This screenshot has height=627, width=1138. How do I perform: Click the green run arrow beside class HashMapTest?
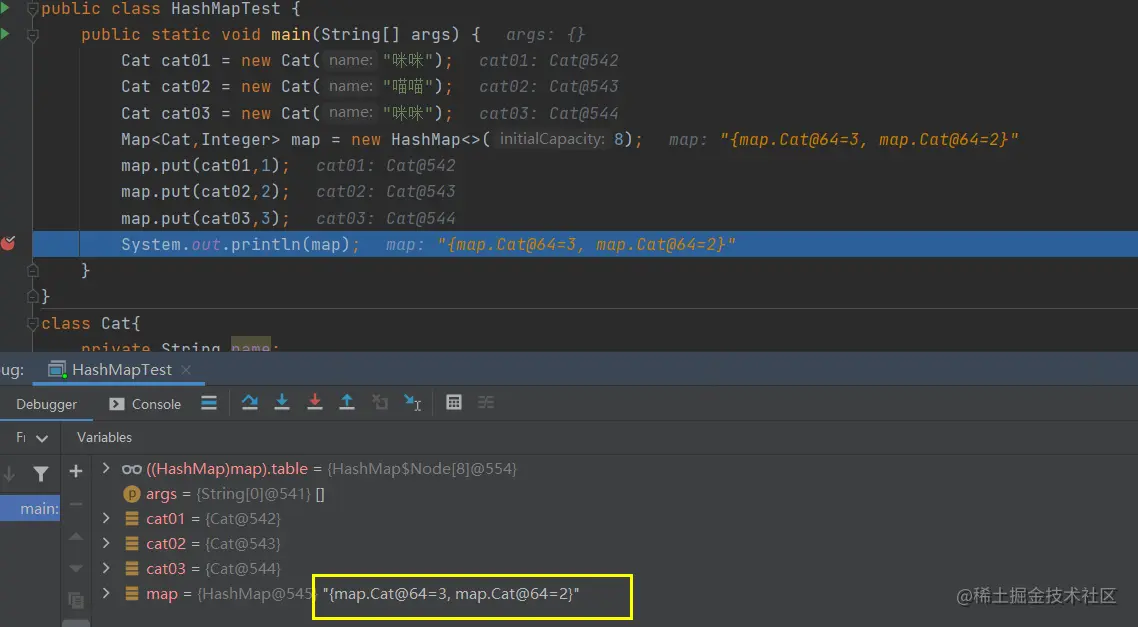5,8
